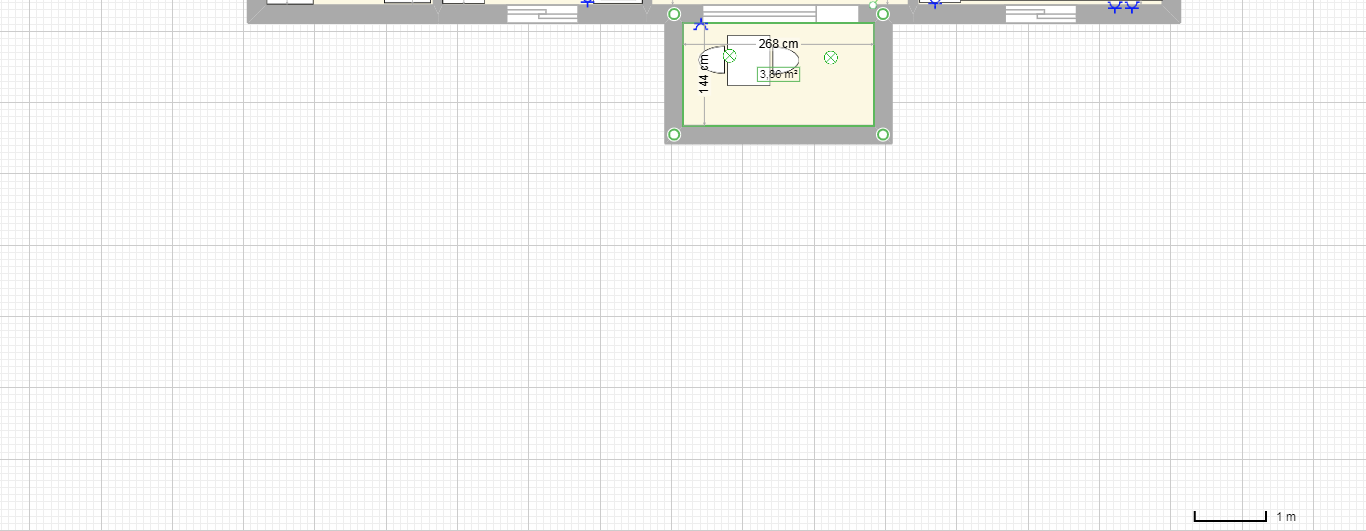Select the window in the right section of the long wall
The height and width of the screenshot is (531, 1366).
tap(1040, 14)
